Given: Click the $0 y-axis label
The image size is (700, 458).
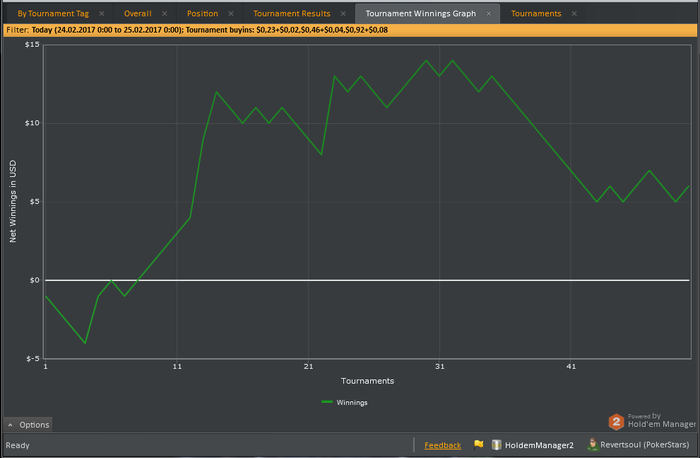Looking at the screenshot, I should [34, 280].
